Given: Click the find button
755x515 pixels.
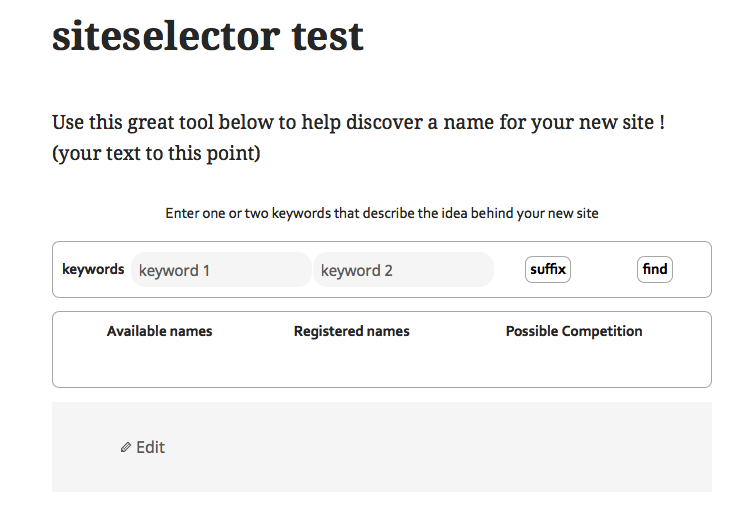Looking at the screenshot, I should [x=655, y=269].
